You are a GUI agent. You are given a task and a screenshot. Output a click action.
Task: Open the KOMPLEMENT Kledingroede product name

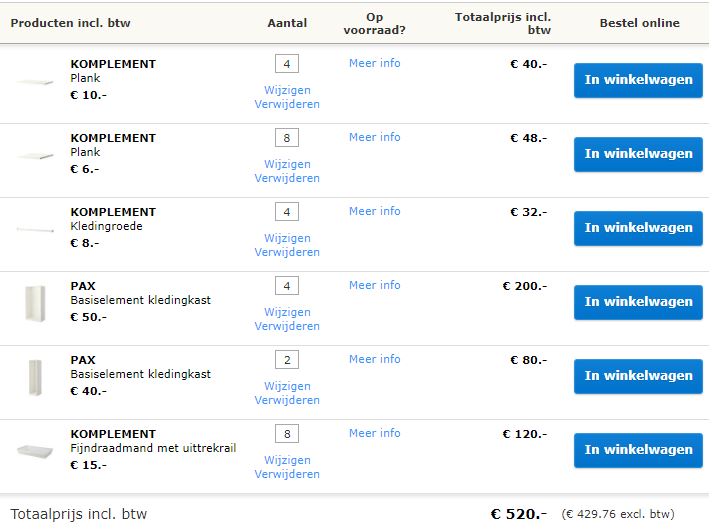click(113, 212)
